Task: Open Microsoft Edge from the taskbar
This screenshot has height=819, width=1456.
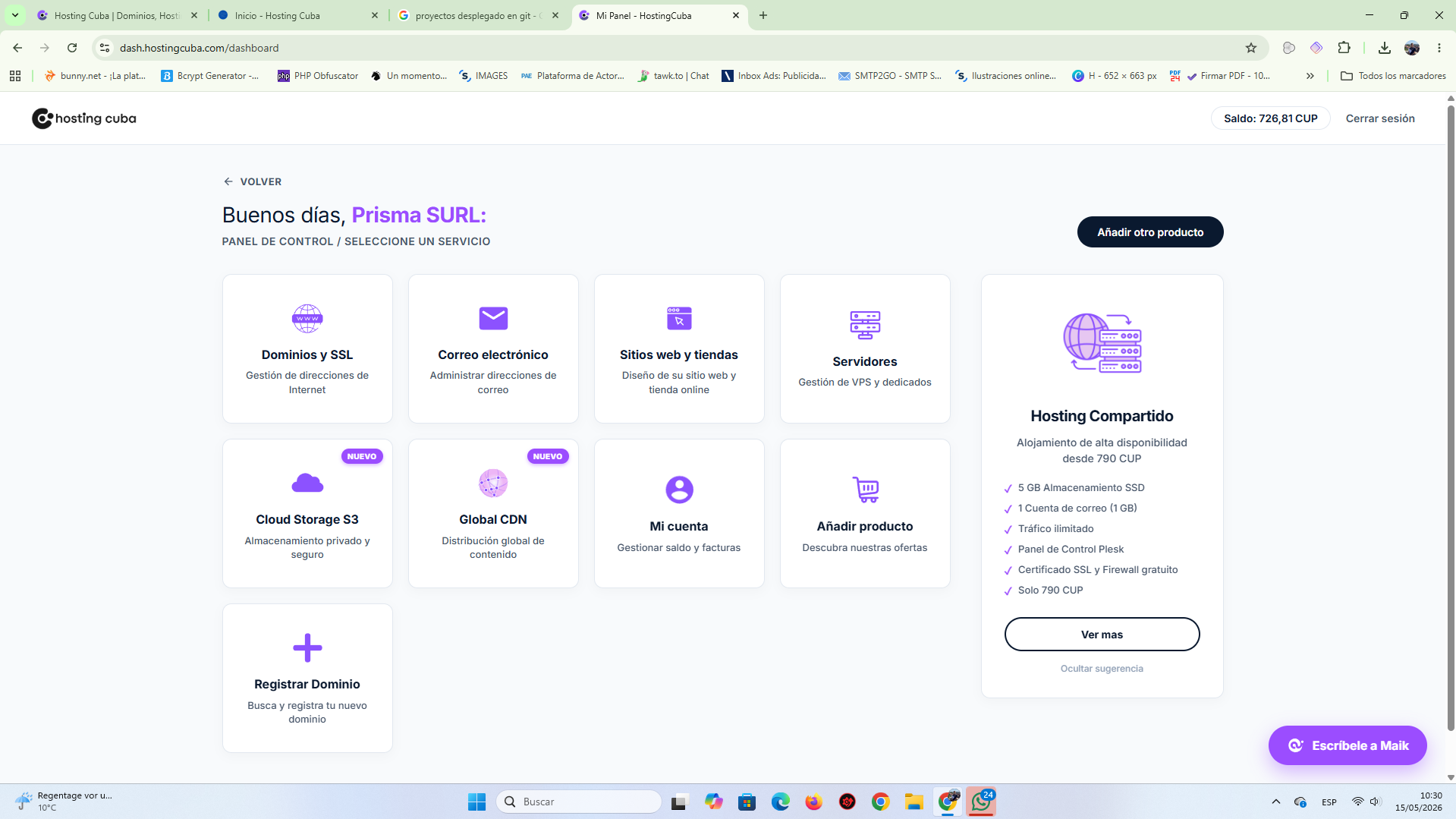Action: pyautogui.click(x=780, y=802)
